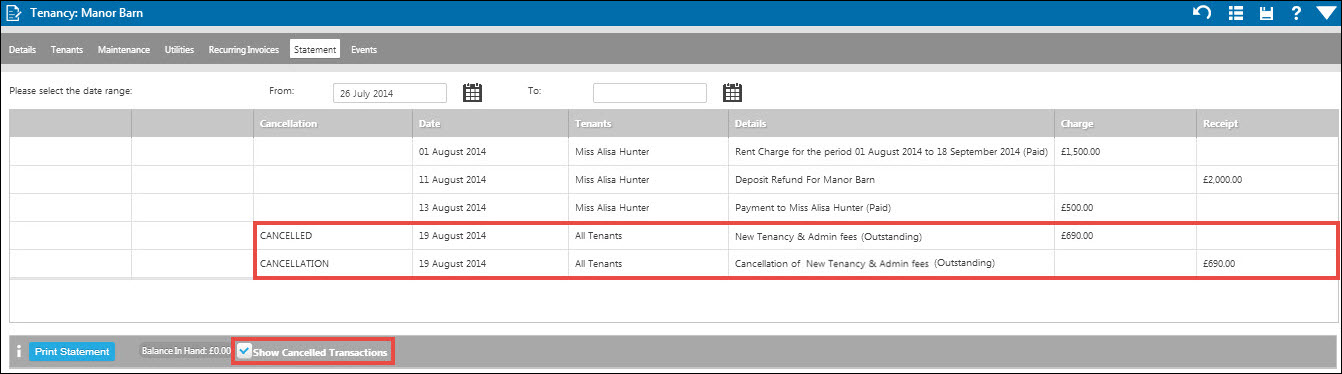
Task: Go to the Recurring Invoices tab
Action: click(x=244, y=49)
